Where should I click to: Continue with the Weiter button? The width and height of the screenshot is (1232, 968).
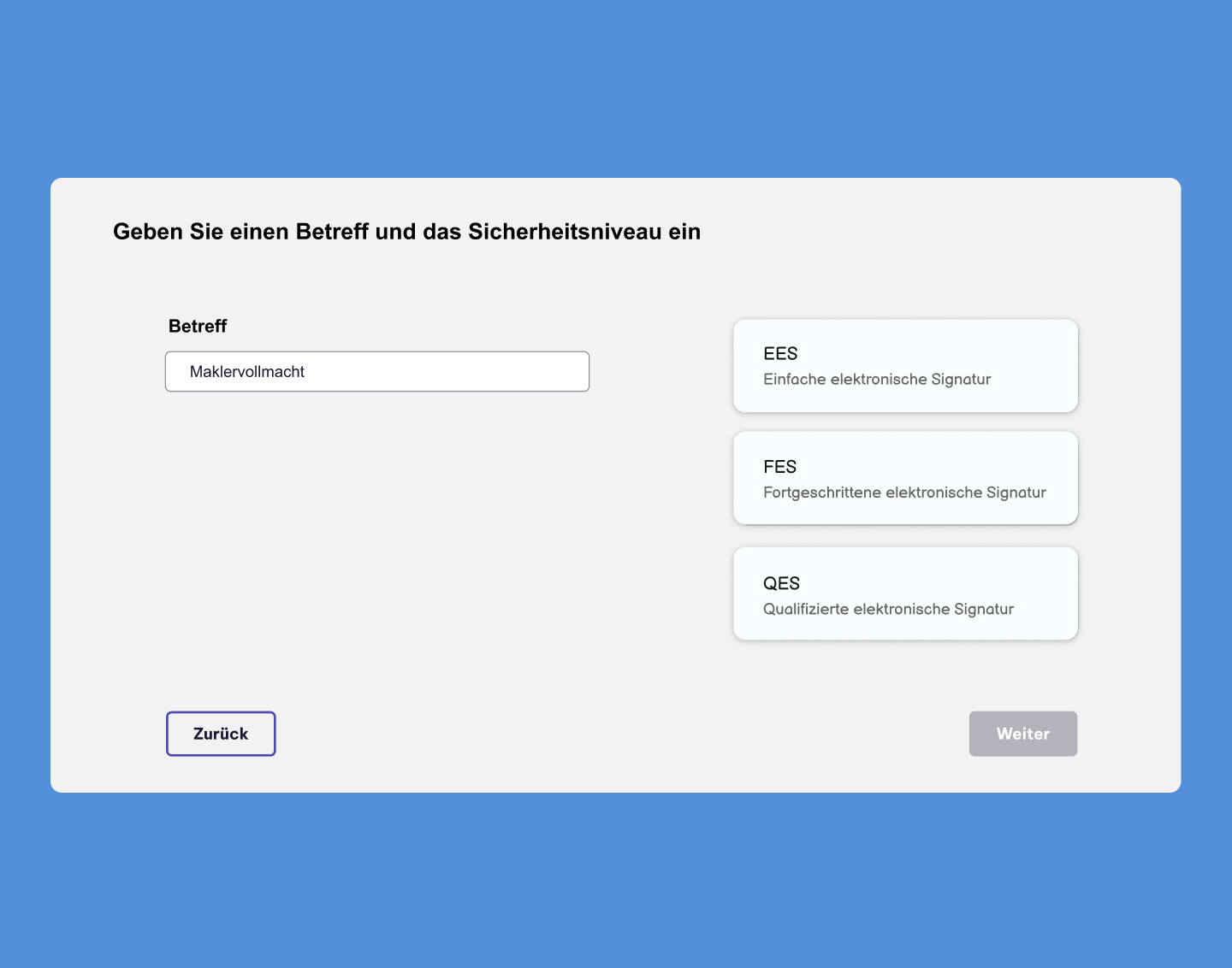(1023, 734)
